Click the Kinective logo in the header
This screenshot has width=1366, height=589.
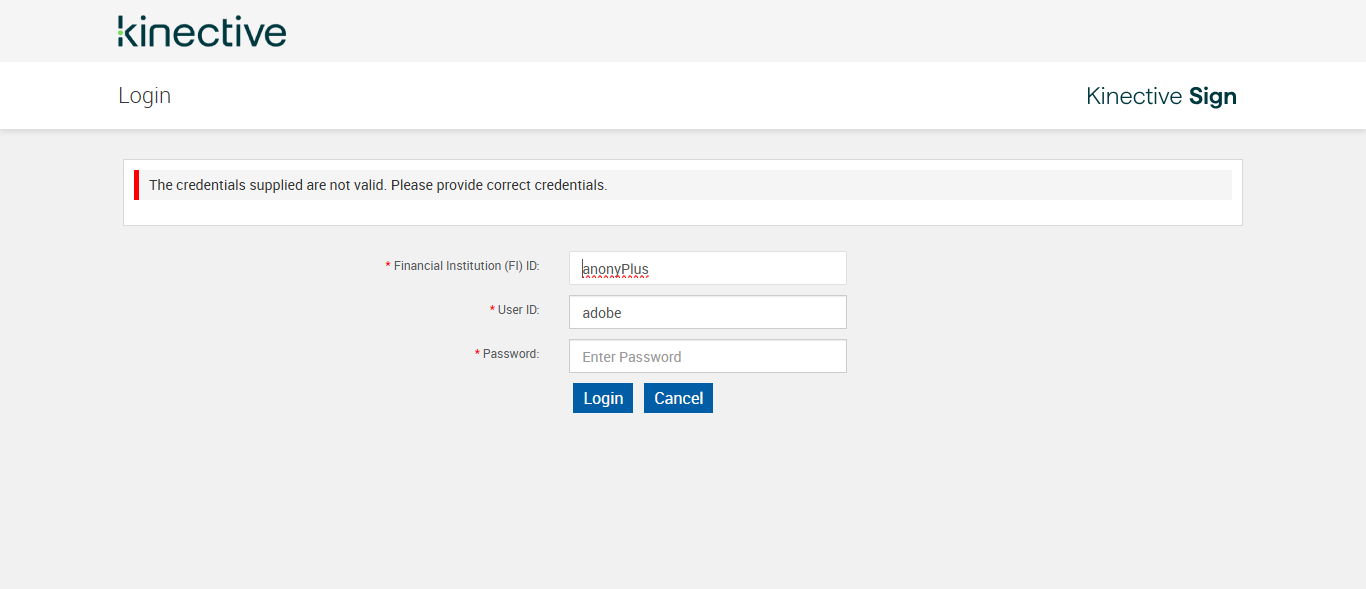pos(201,32)
